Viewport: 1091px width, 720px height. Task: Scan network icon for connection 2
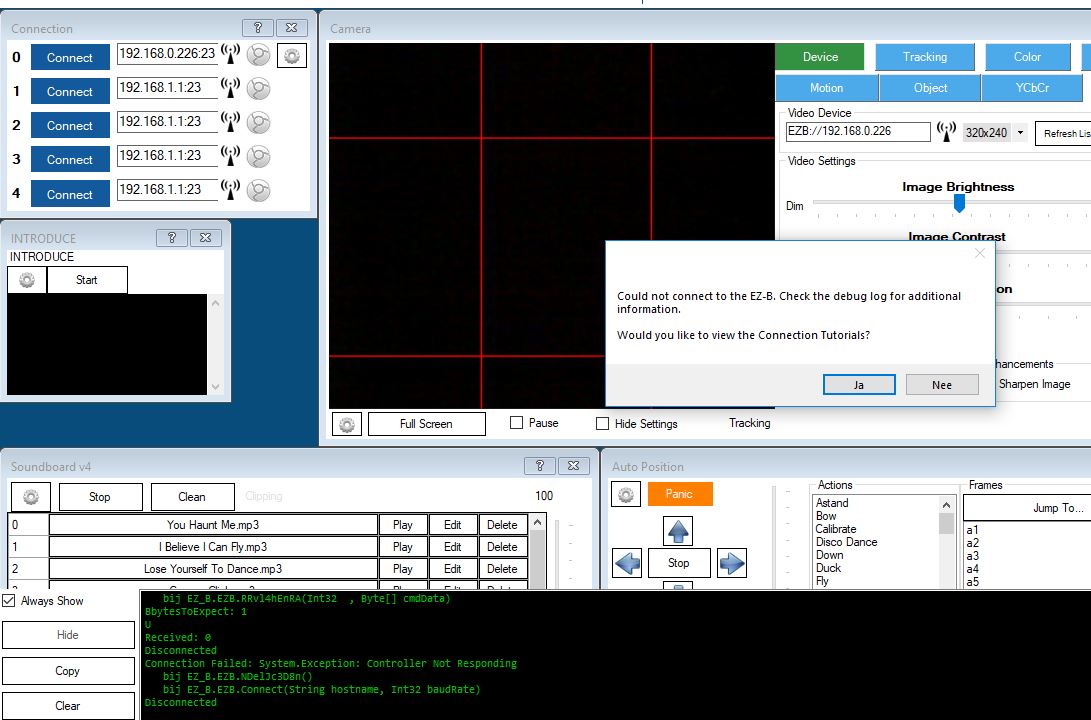point(230,122)
